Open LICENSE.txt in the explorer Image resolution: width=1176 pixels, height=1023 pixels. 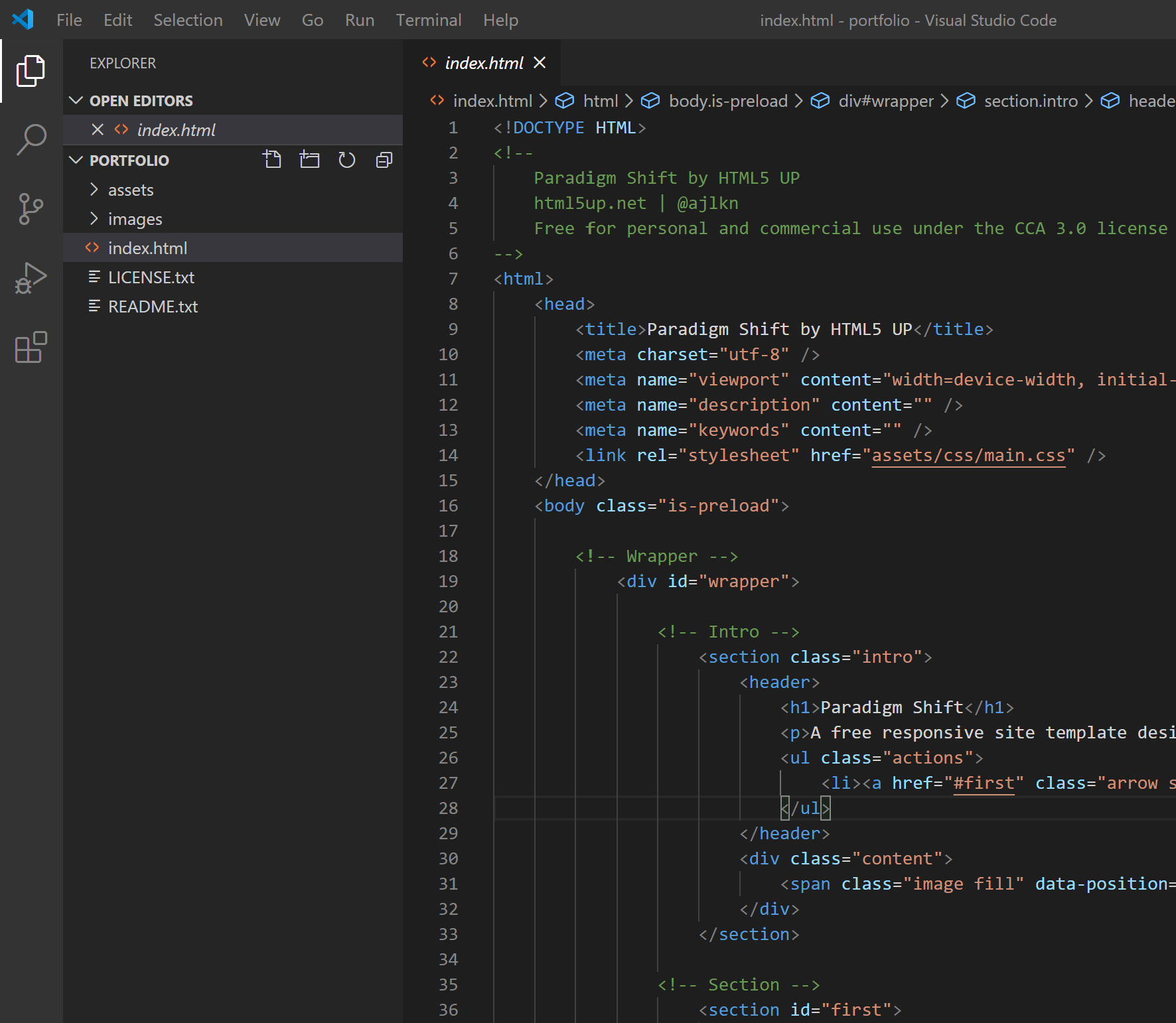(x=151, y=278)
